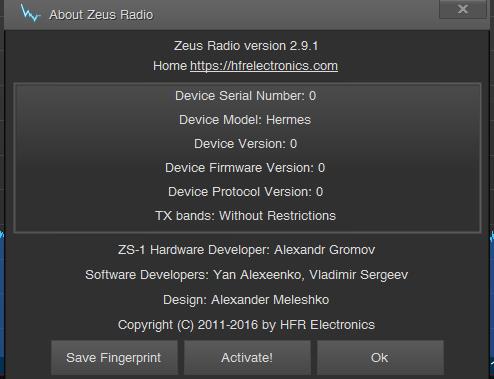Click the name Vladimir Sergeev
This screenshot has width=494, height=379.
point(359,275)
